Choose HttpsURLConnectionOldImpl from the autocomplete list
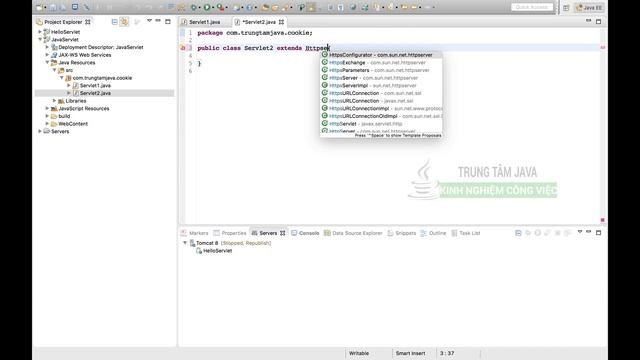 [381, 116]
